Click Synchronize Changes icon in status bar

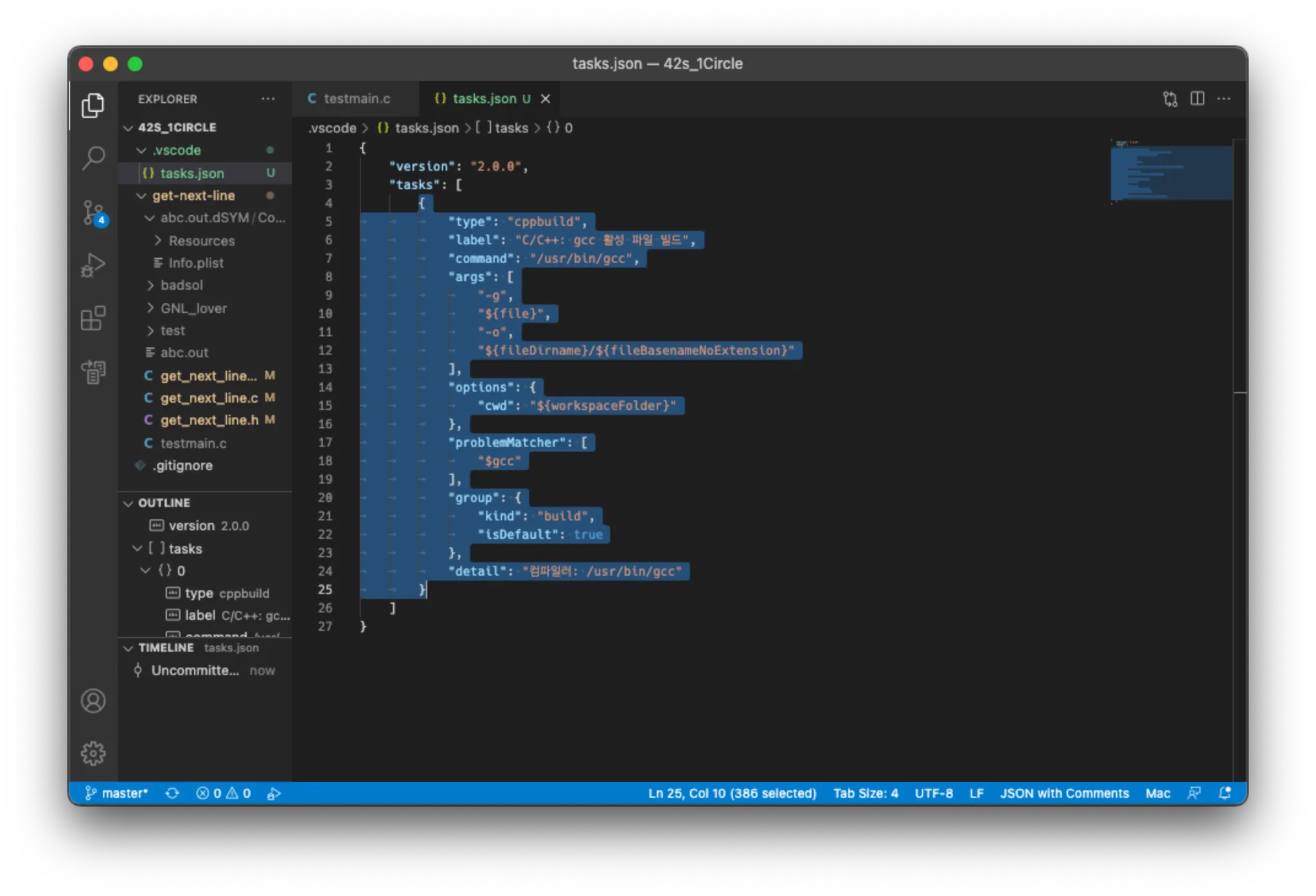pyautogui.click(x=172, y=793)
